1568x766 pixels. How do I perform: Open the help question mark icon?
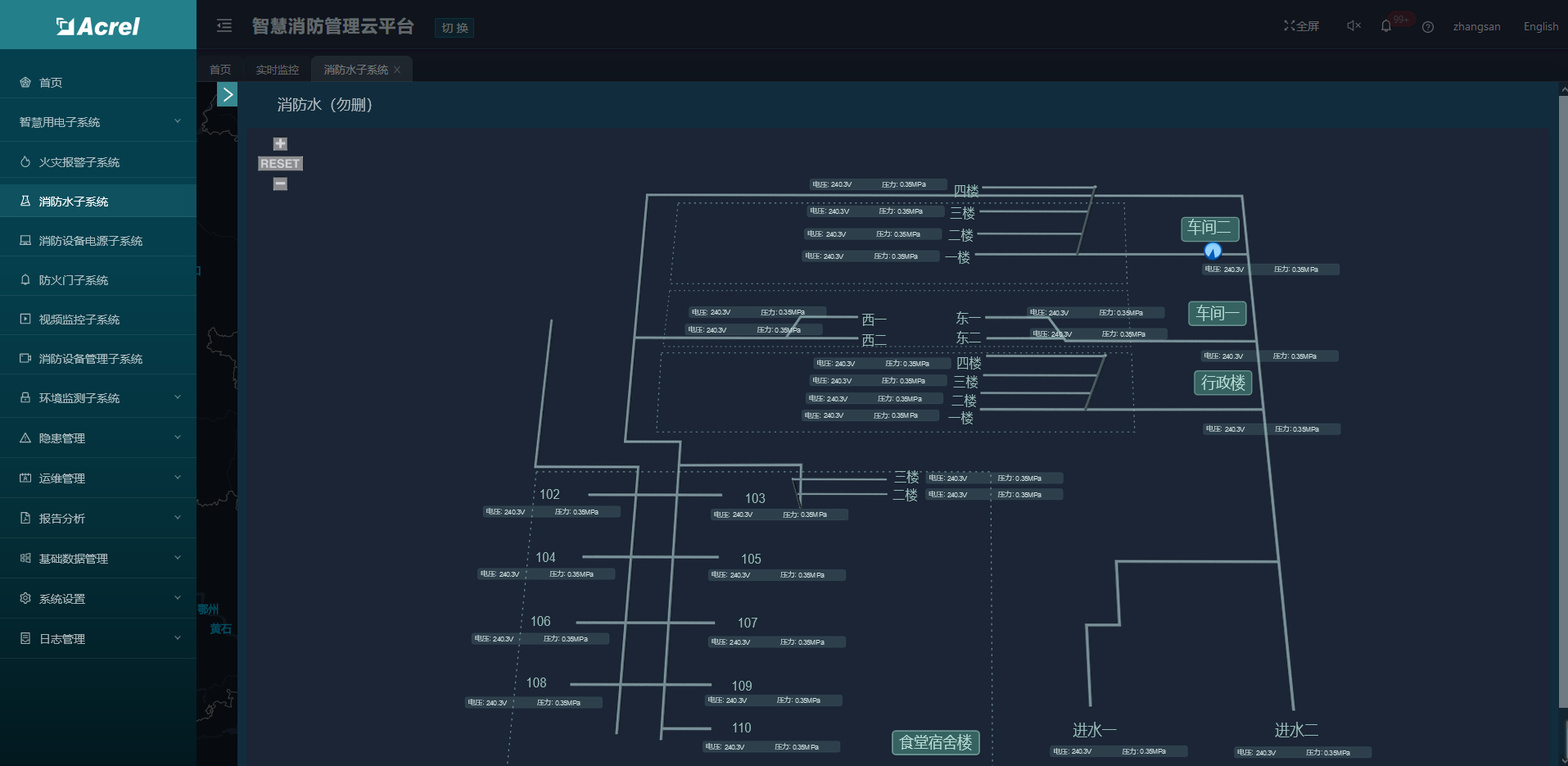[x=1428, y=27]
